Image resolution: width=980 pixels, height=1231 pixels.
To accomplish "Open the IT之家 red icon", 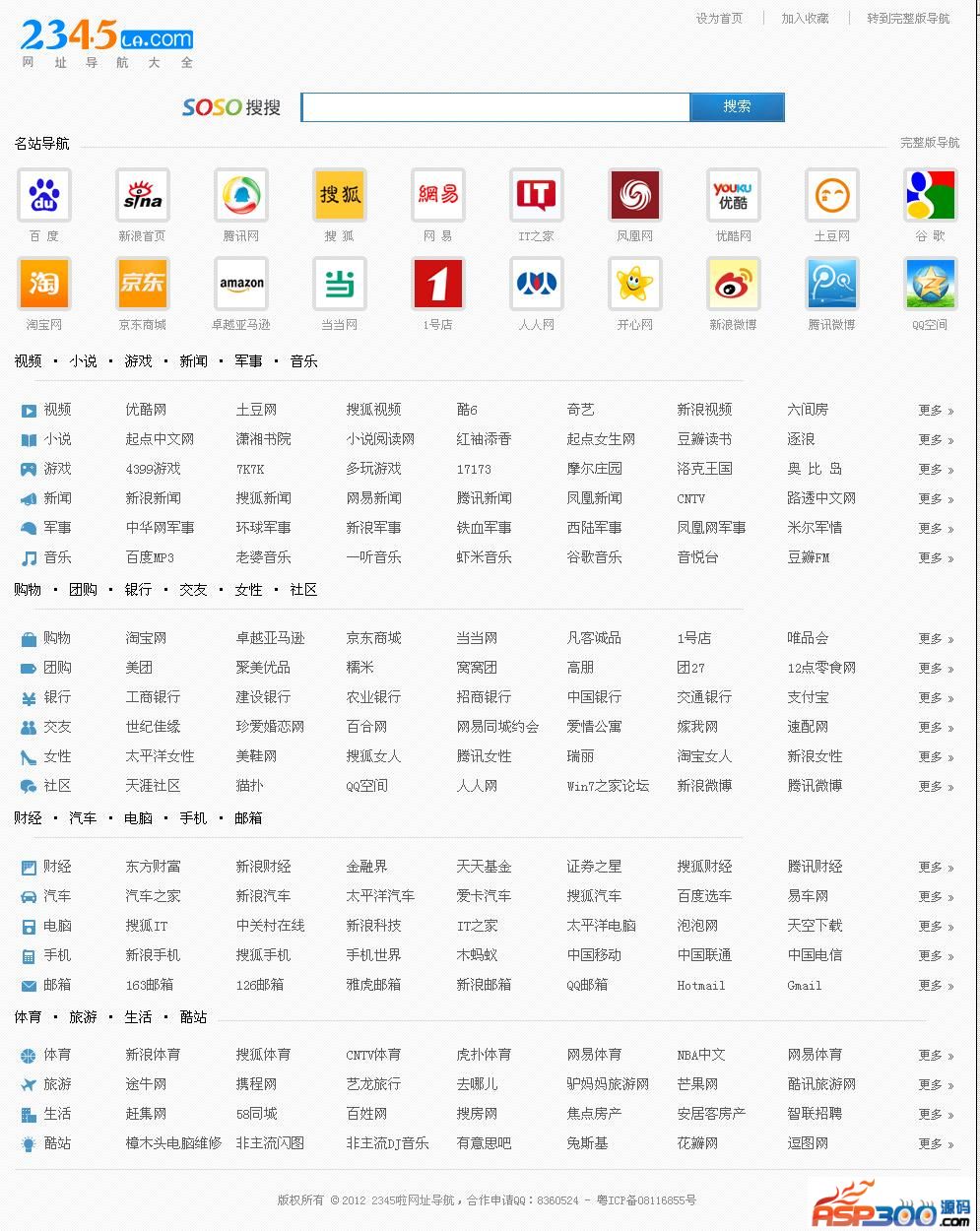I will 537,195.
